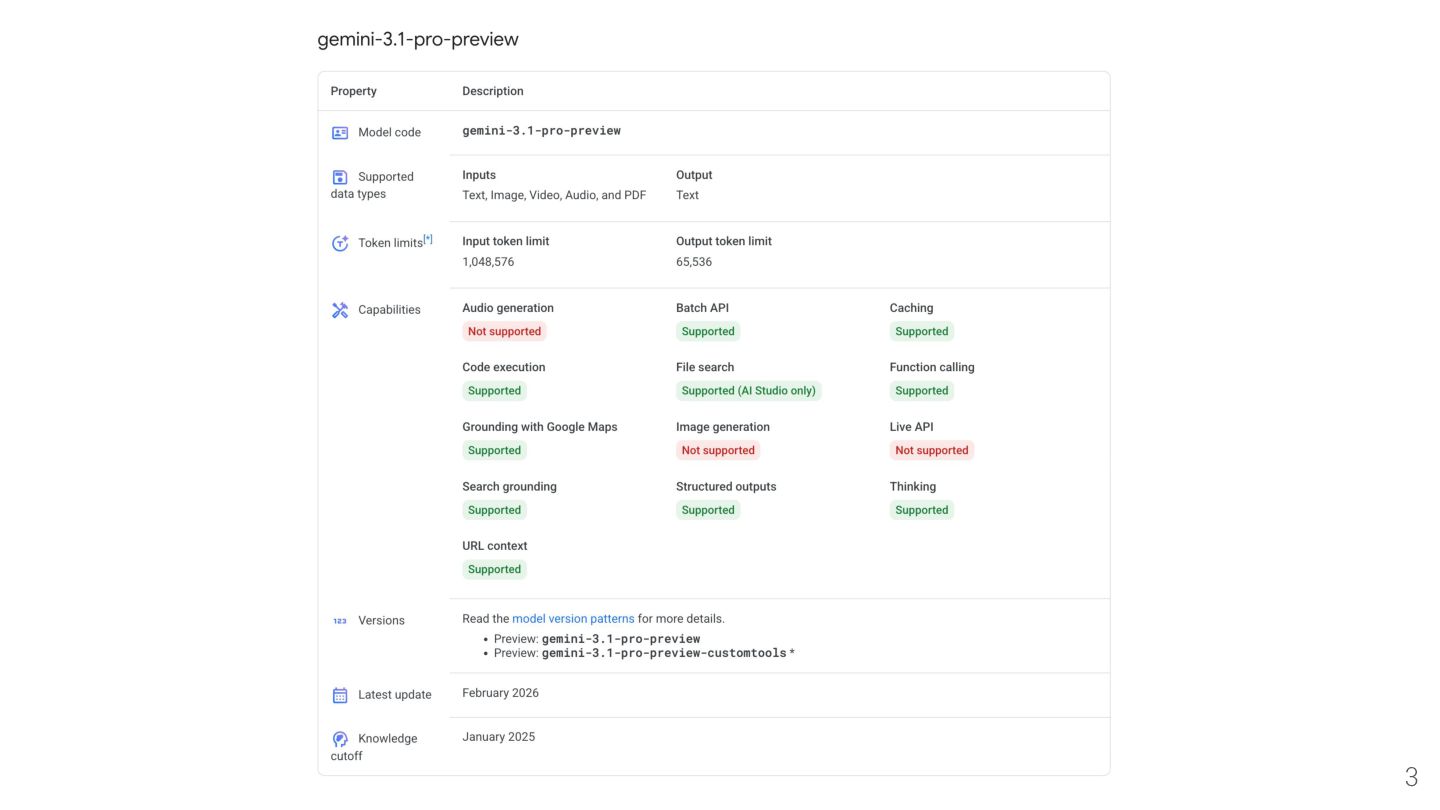
Task: Click the File search Supported (AI Studio only) badge
Action: tap(748, 391)
